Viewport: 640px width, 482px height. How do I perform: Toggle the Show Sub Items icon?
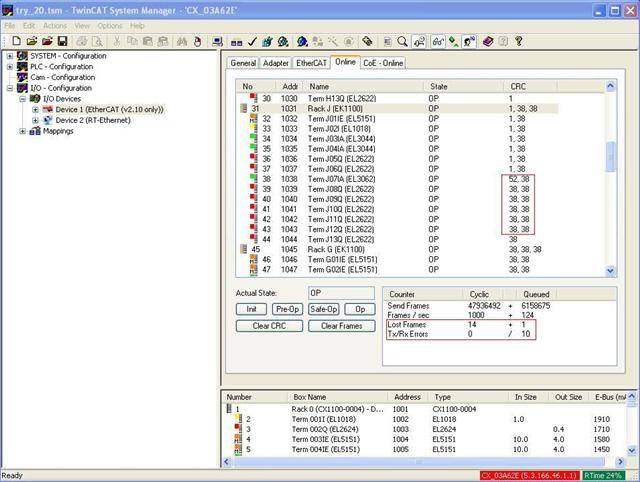[x=419, y=41]
